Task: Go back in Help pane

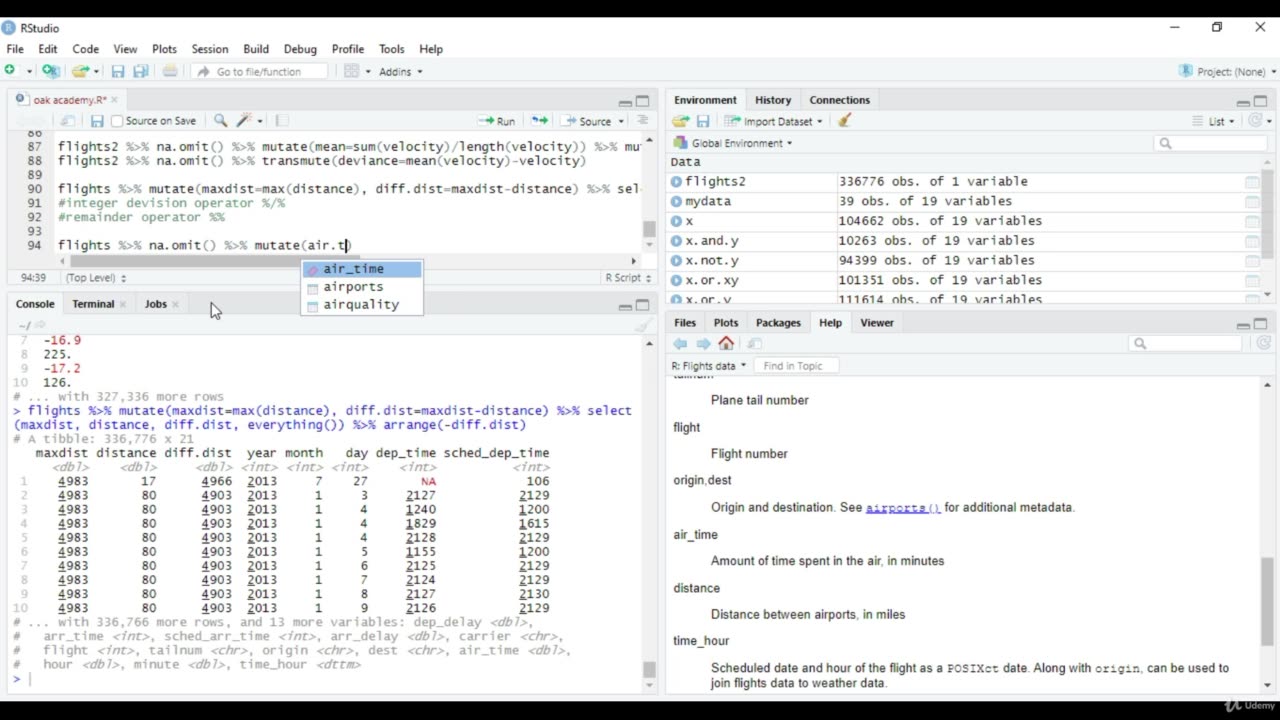Action: click(680, 343)
